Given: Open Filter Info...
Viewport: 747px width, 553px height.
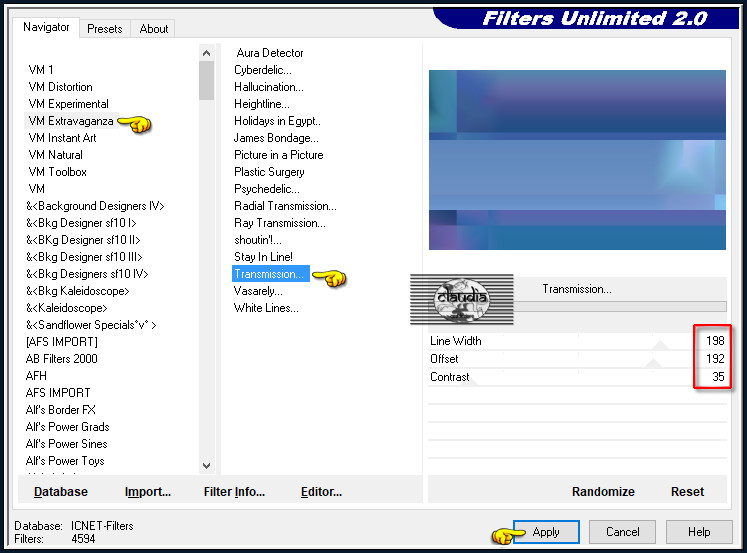Looking at the screenshot, I should pyautogui.click(x=234, y=492).
